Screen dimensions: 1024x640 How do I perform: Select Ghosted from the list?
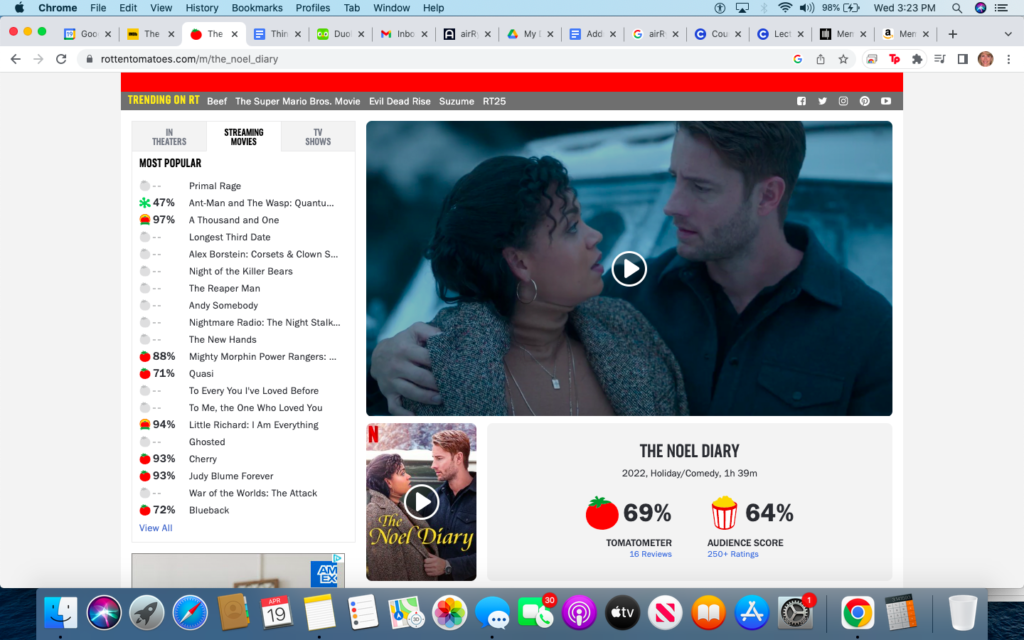[207, 441]
